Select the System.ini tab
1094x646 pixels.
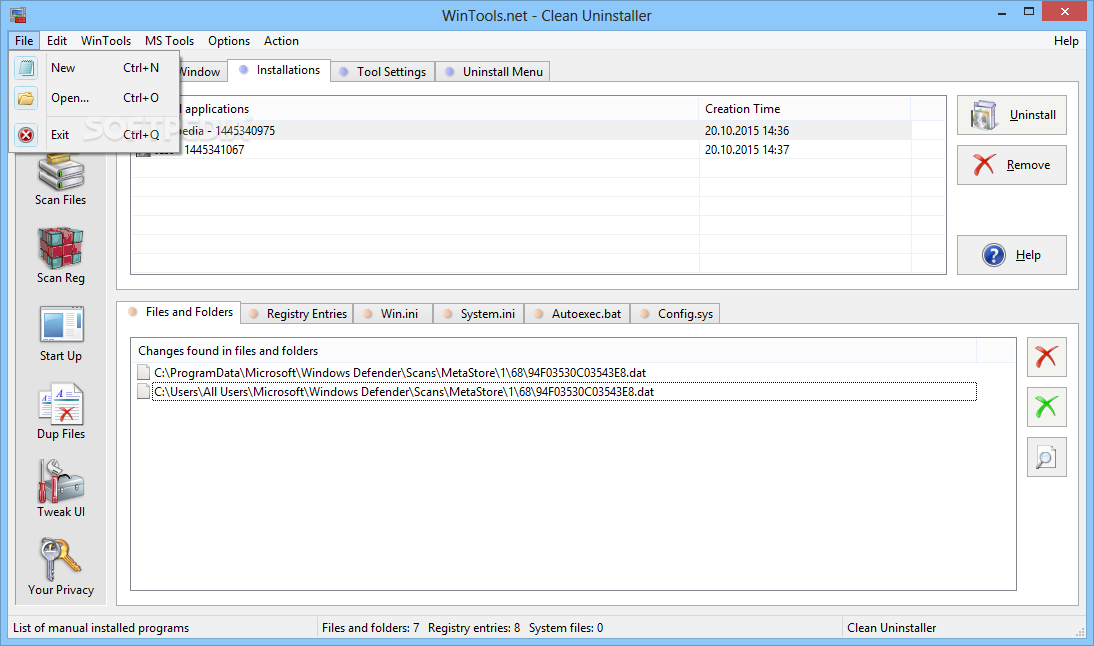pyautogui.click(x=479, y=314)
